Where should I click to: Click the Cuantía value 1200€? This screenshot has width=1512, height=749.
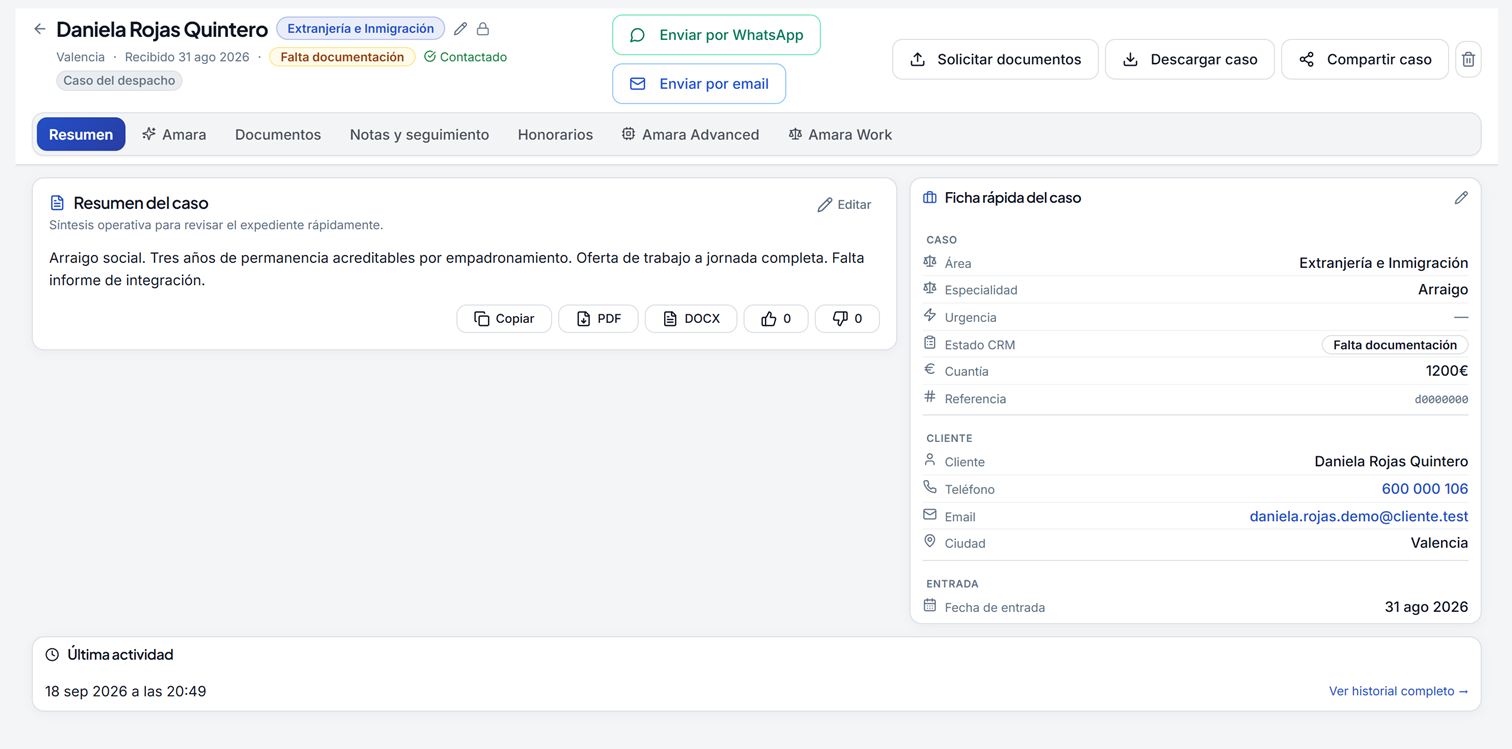click(x=1447, y=371)
